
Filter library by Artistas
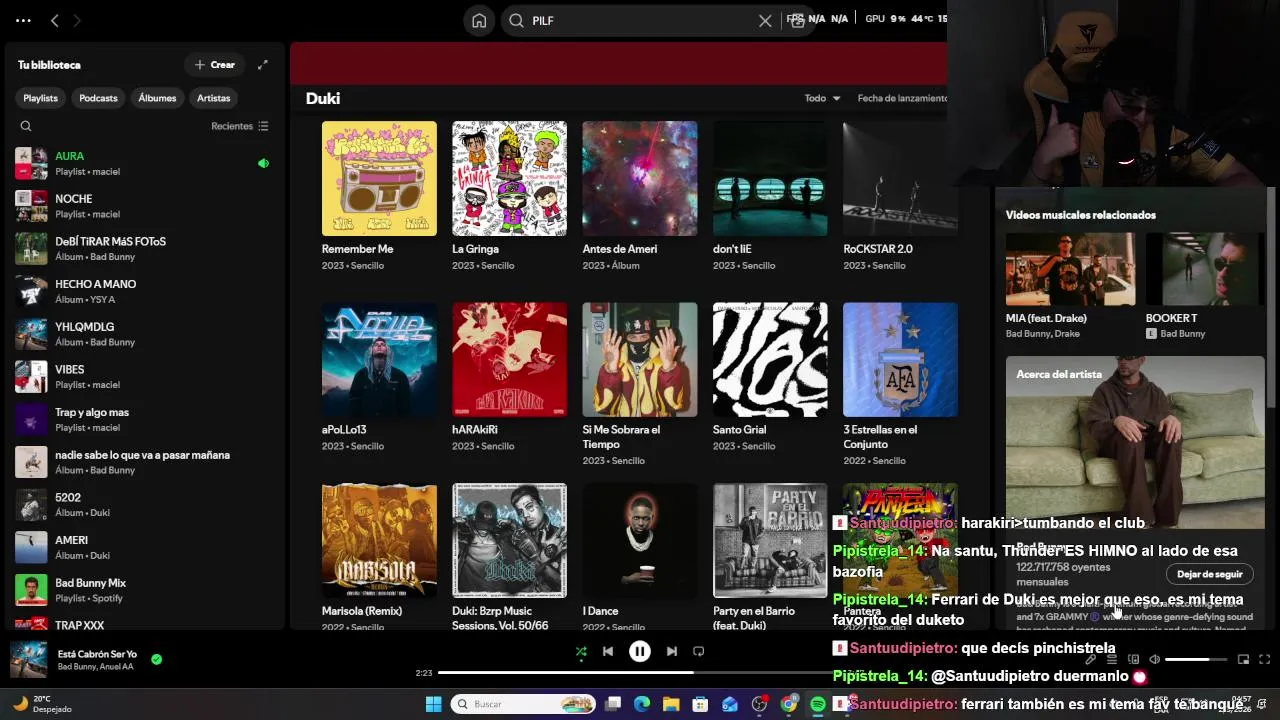[x=213, y=98]
